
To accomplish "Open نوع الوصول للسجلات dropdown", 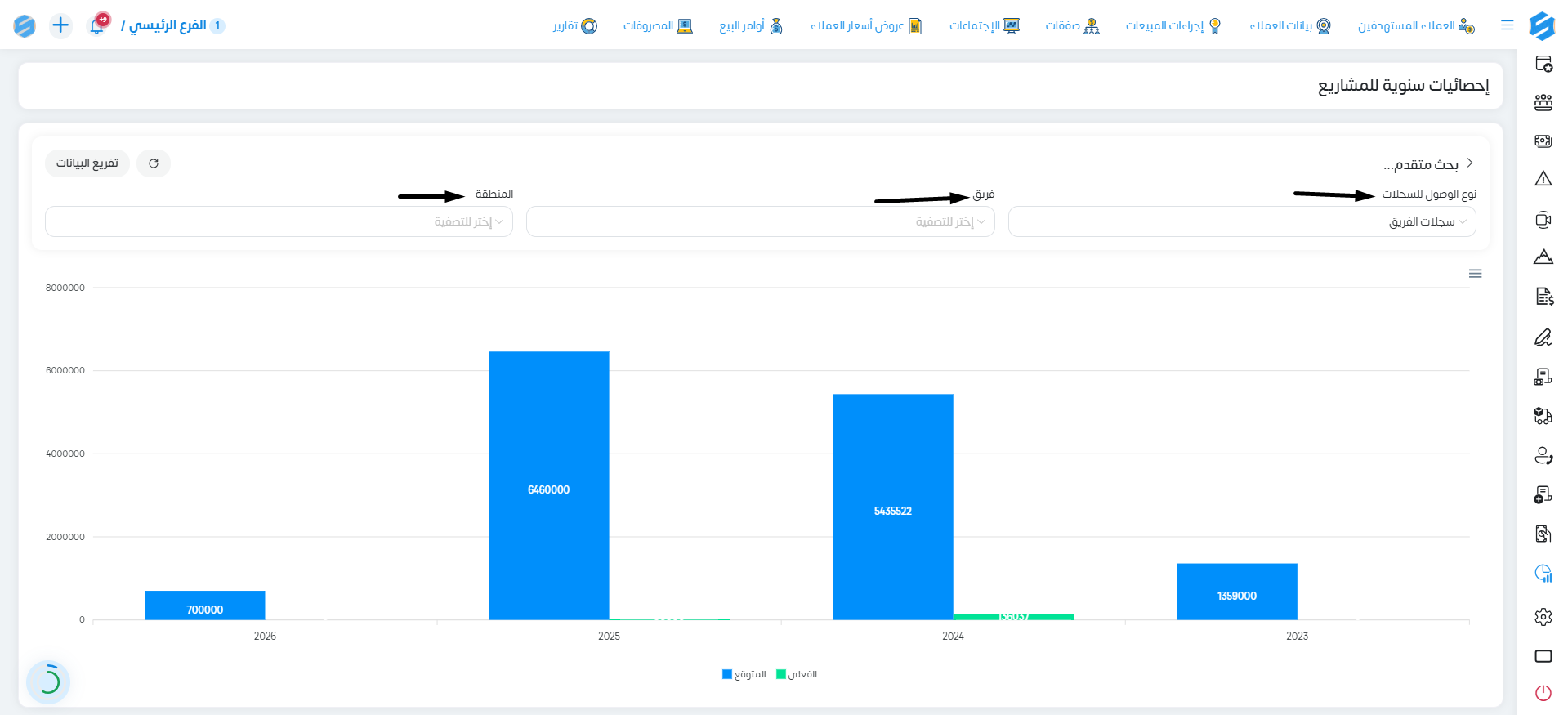I will [x=1242, y=221].
